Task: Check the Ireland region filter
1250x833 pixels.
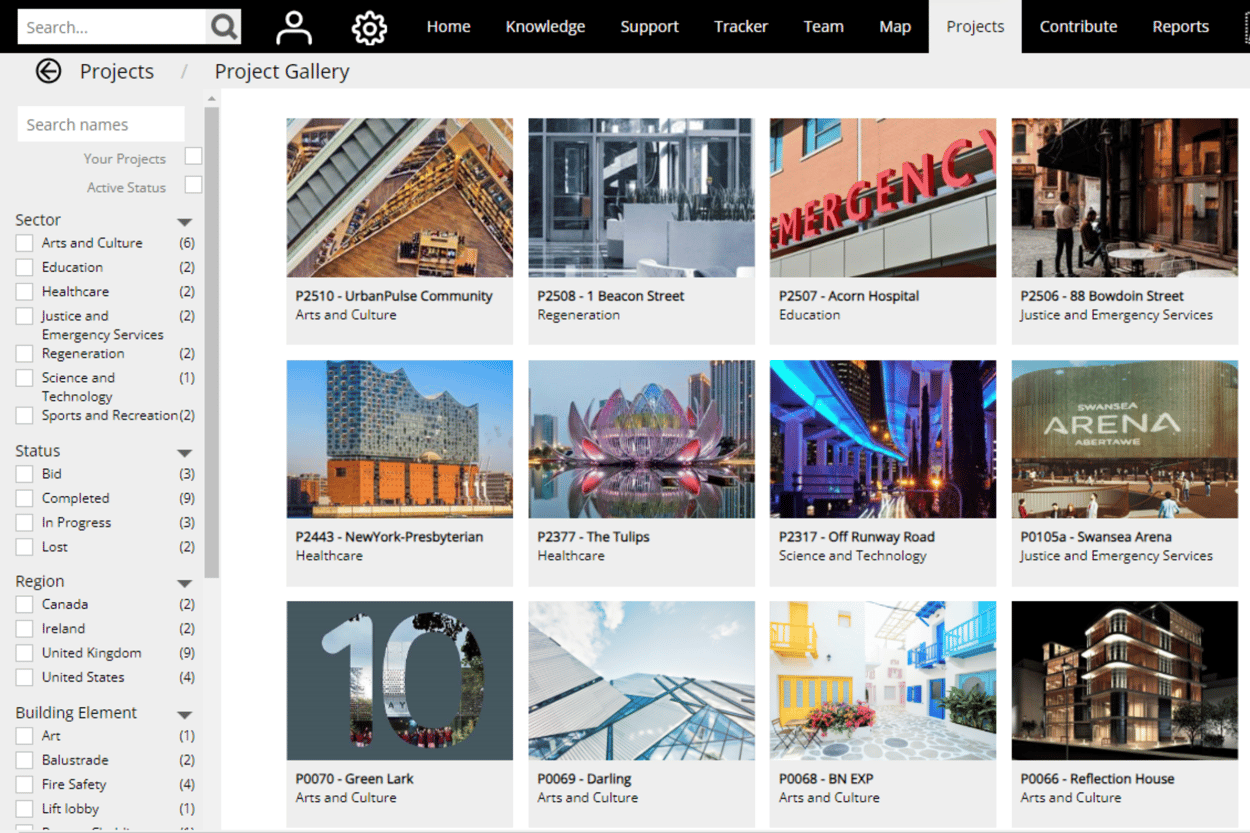Action: 25,629
